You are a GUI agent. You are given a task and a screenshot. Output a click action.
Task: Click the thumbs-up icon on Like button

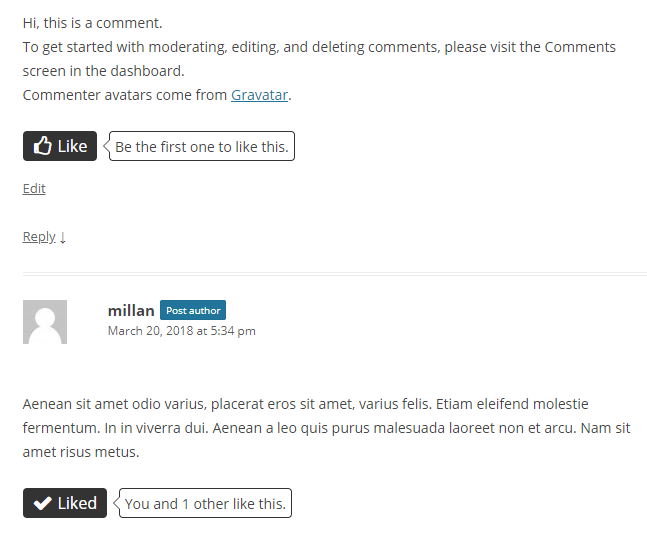click(x=43, y=146)
